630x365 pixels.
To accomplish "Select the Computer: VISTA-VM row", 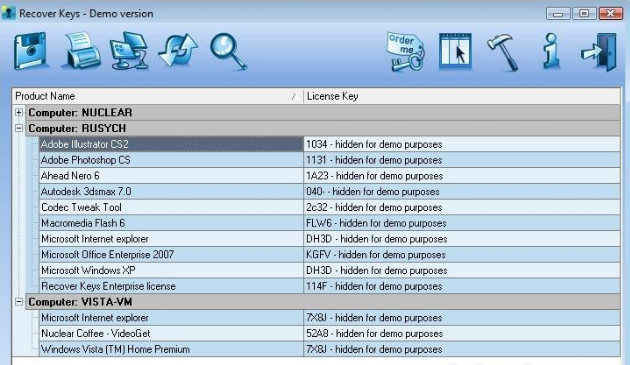I will pyautogui.click(x=323, y=301).
